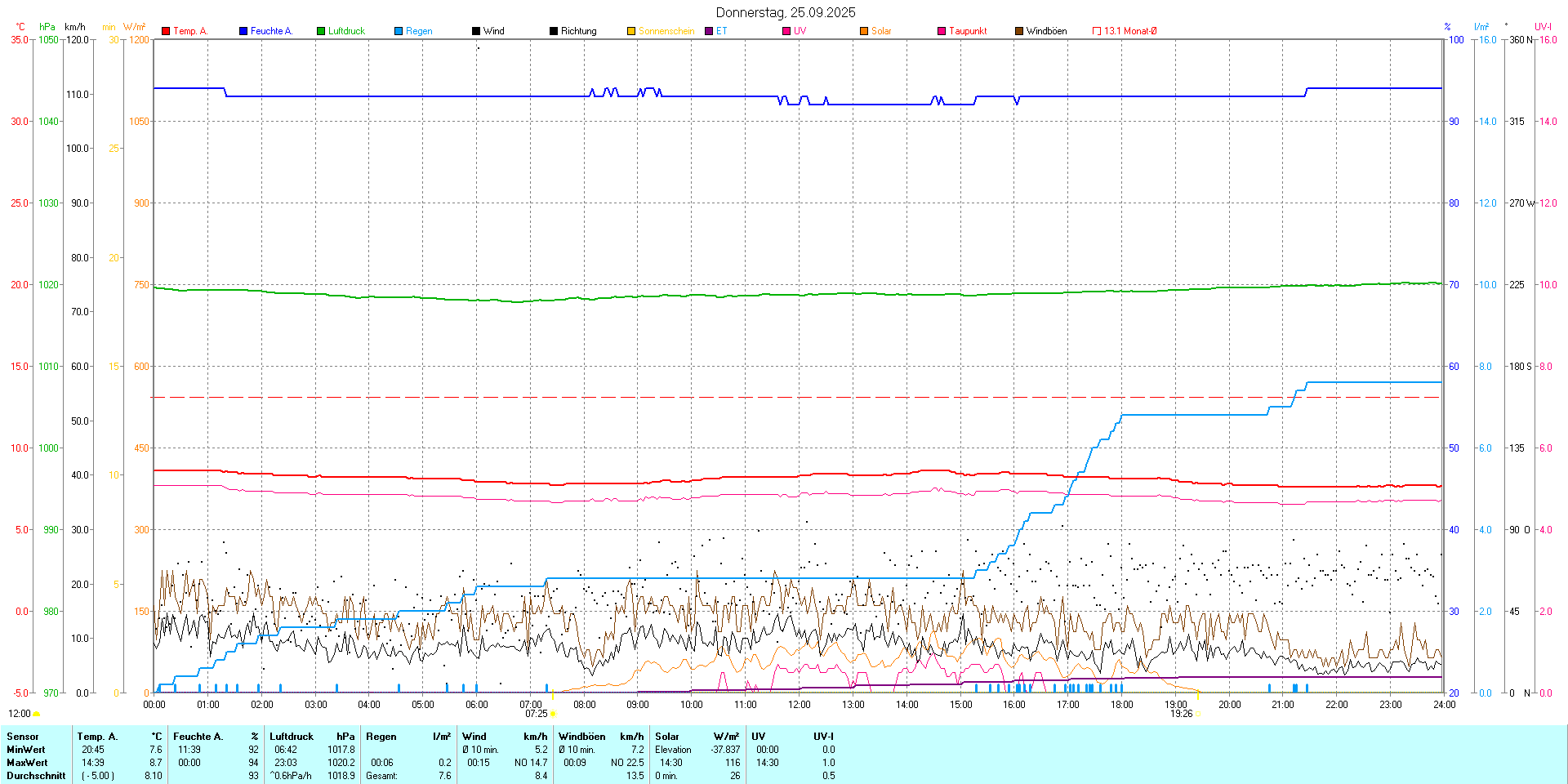Screen dimensions: 1568x784
Task: Toggle the black Wind legend box
Action: coord(476,31)
